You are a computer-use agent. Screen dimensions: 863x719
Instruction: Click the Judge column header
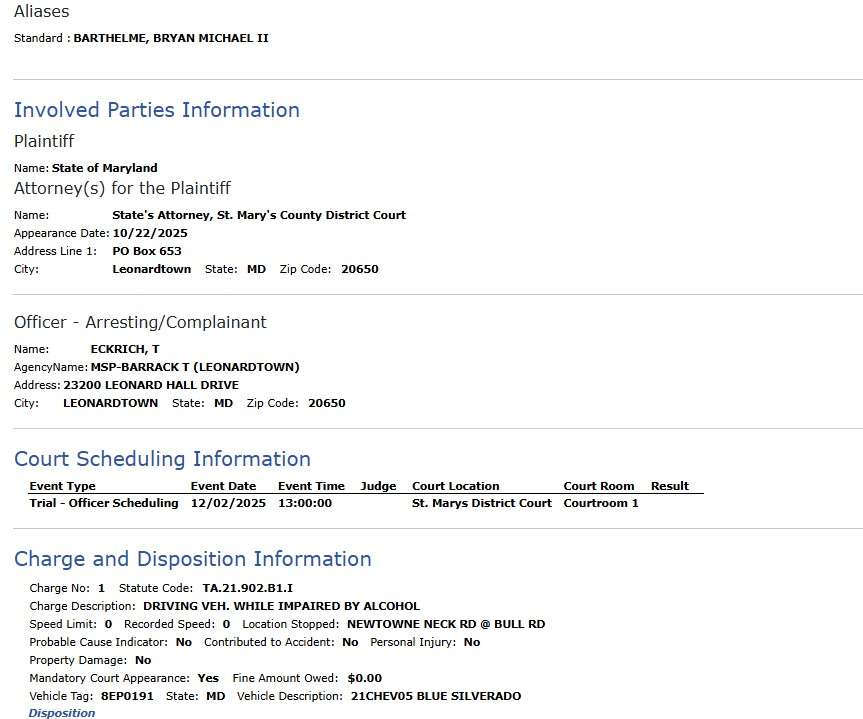click(x=378, y=486)
